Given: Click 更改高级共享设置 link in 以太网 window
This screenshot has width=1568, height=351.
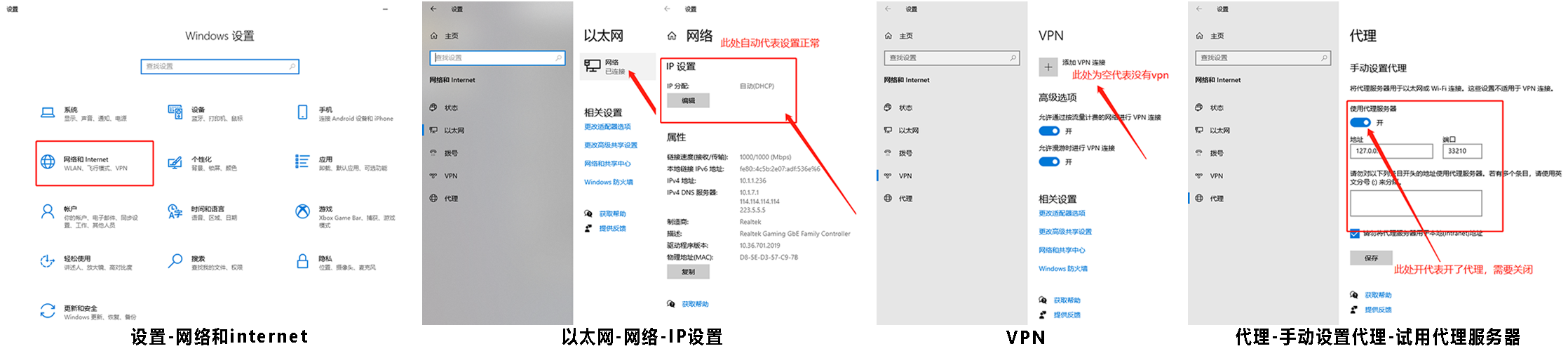Looking at the screenshot, I should click(x=611, y=145).
